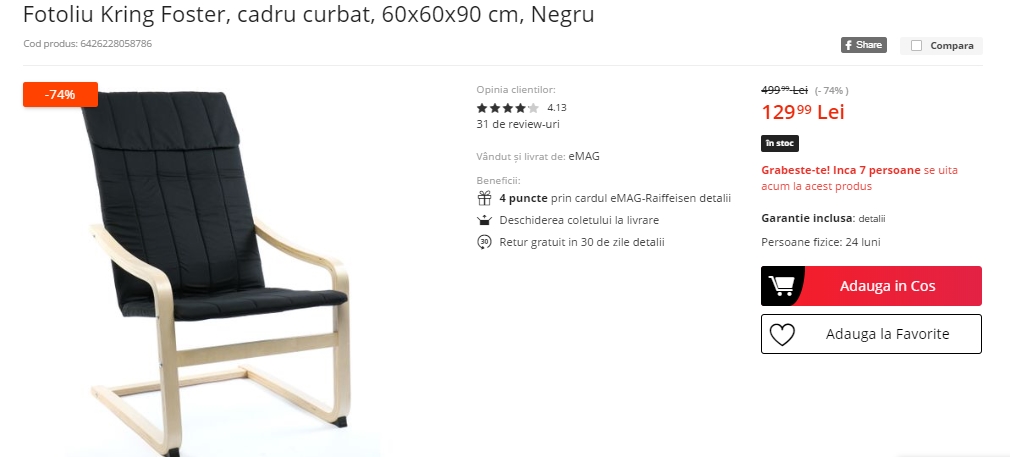Add product with Adauga in Cos button
The image size is (1010, 457).
click(871, 286)
